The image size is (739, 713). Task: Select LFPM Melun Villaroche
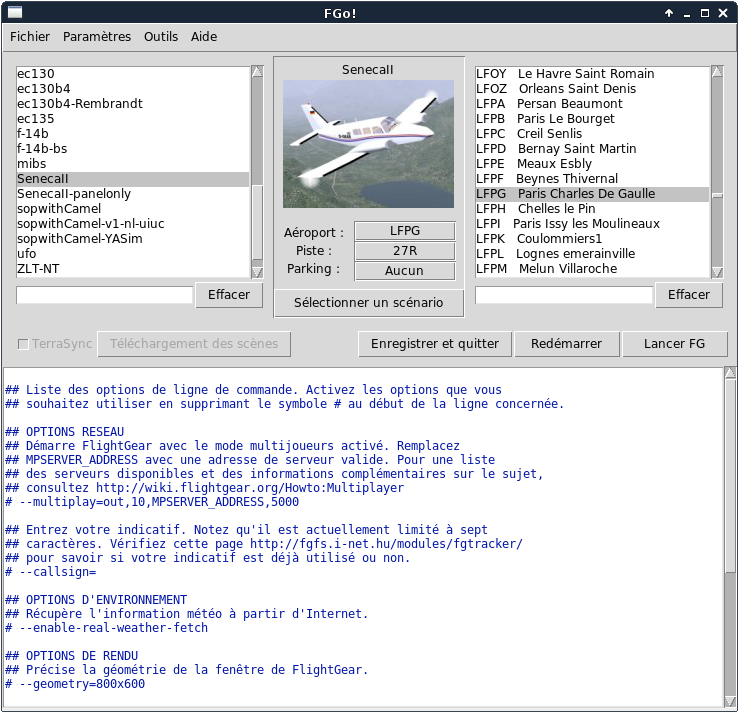tap(592, 269)
